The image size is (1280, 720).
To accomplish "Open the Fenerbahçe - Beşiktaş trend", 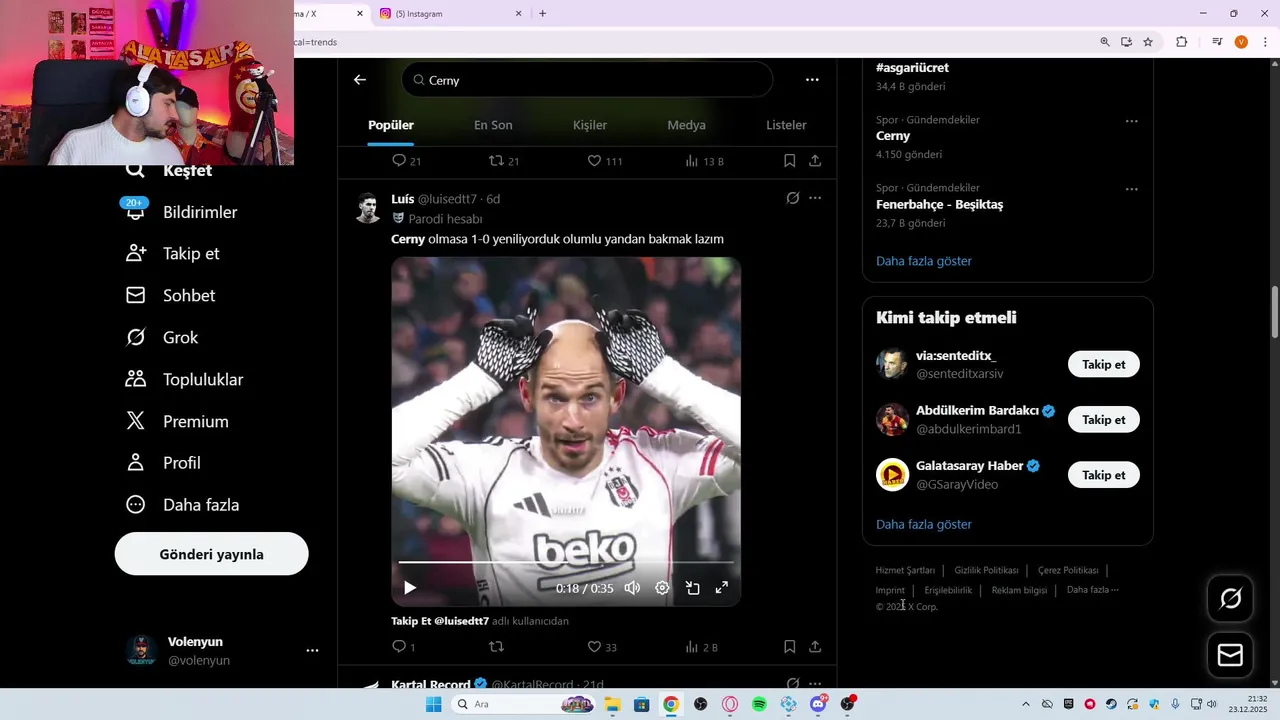I will point(939,204).
